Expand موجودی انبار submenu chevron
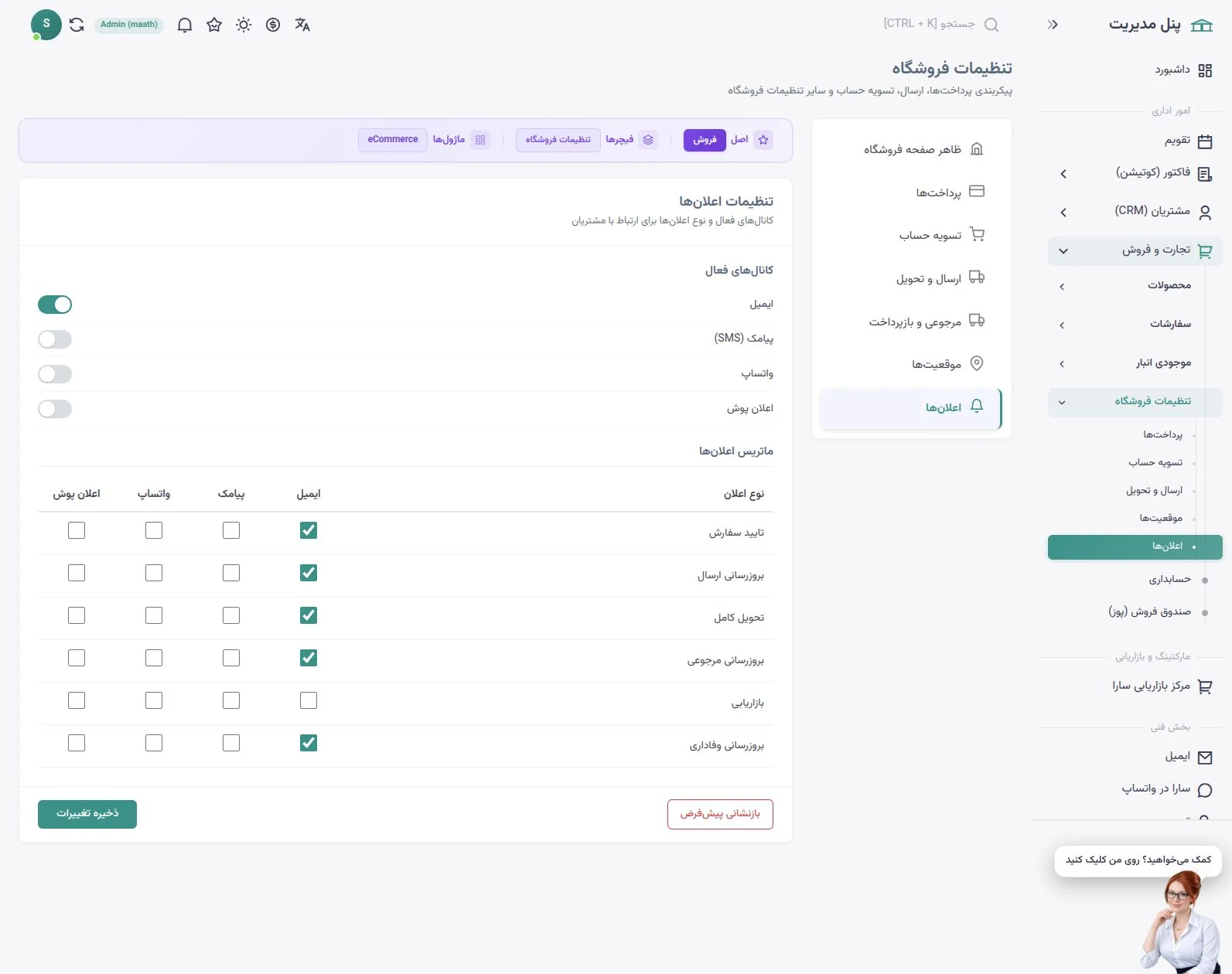This screenshot has height=974, width=1232. 1062,364
